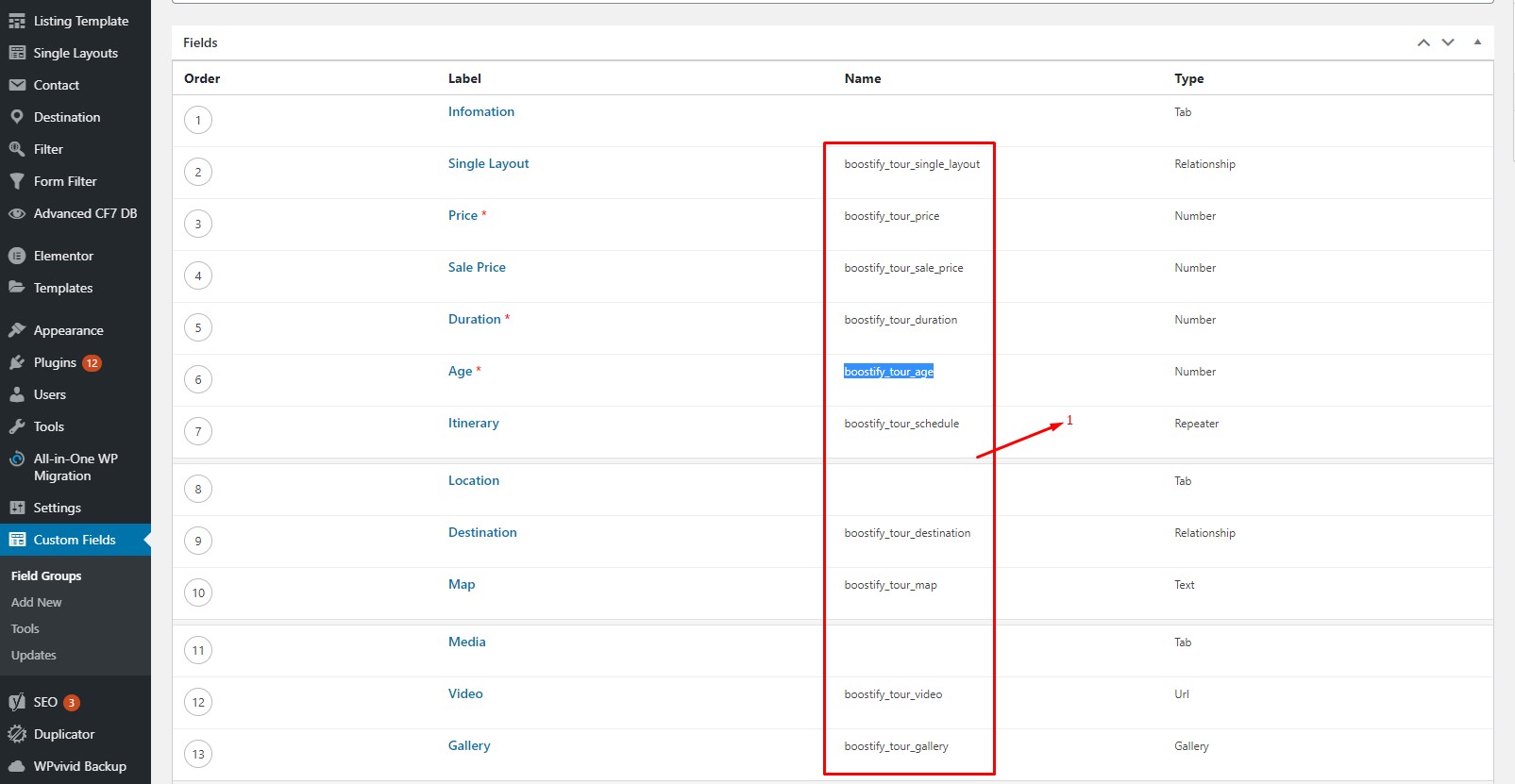
Task: Move Fields panel down with arrow
Action: click(x=1448, y=42)
